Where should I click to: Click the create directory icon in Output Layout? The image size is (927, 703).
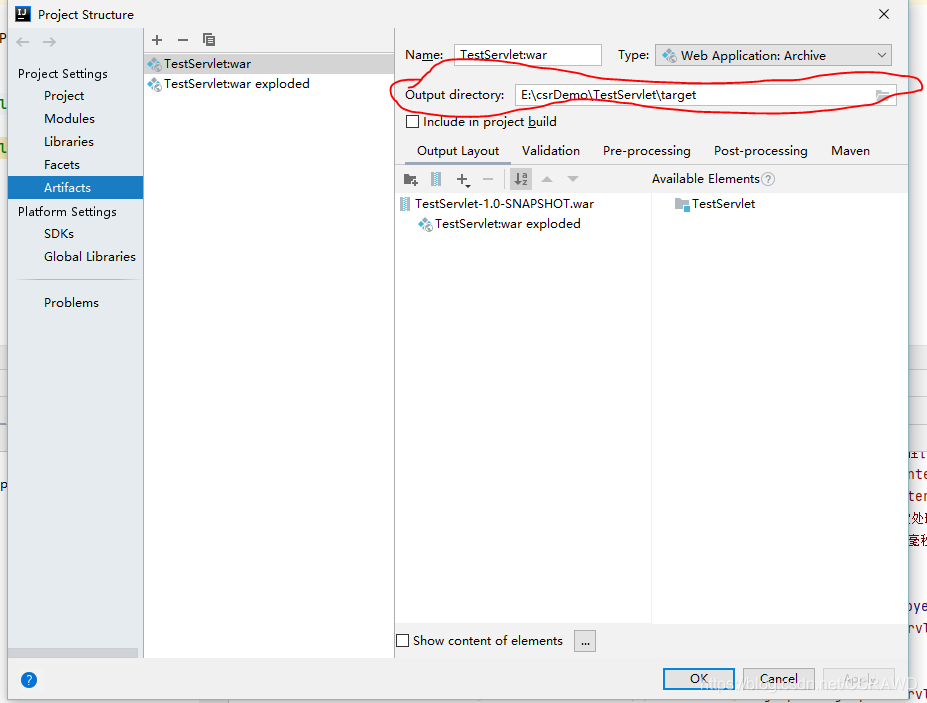point(410,179)
